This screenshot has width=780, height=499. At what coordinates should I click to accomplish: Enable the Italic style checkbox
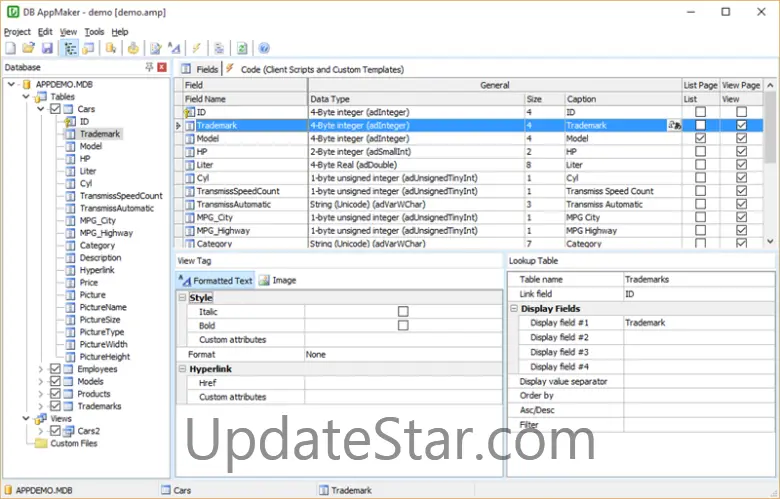(x=403, y=311)
